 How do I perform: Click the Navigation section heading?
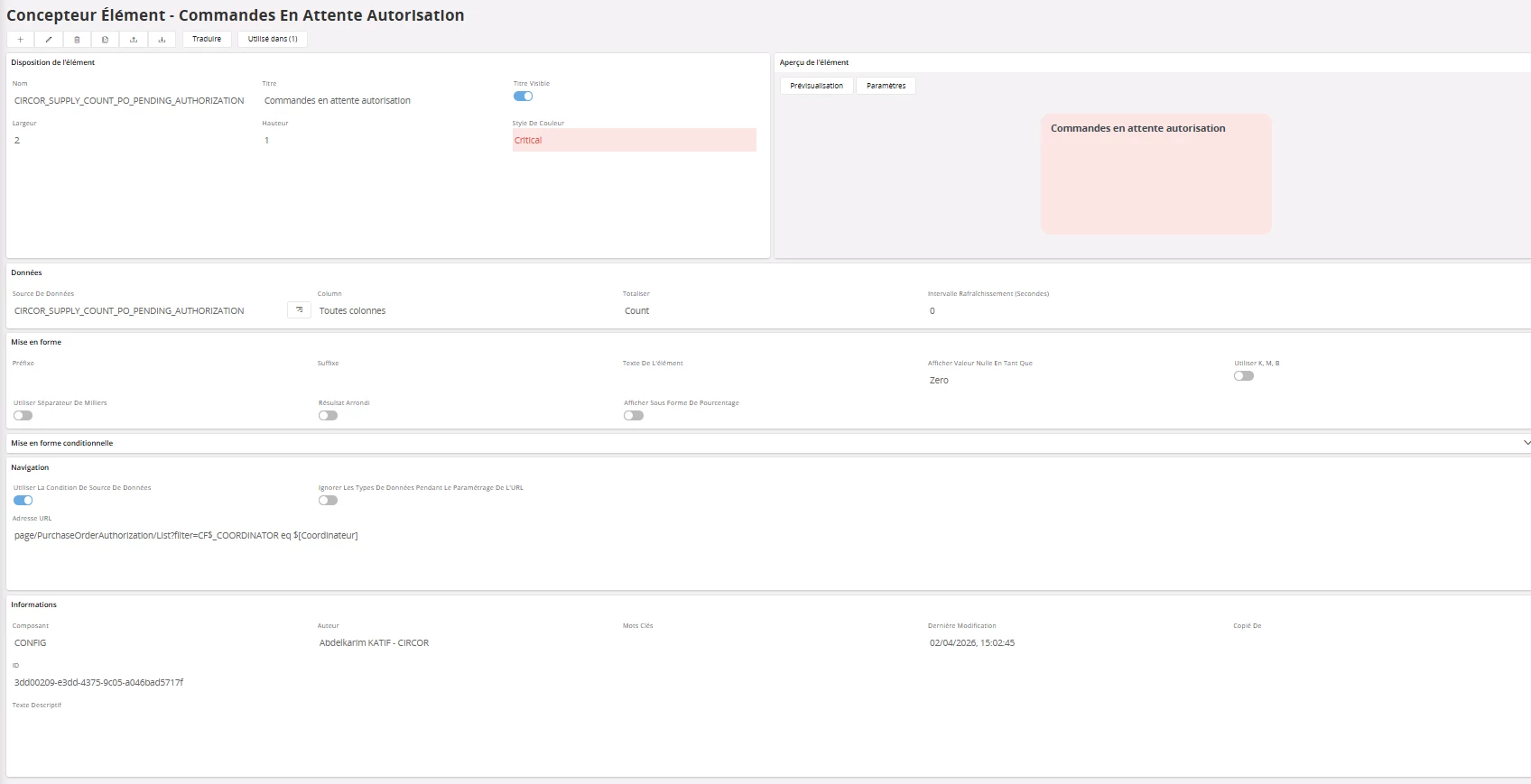(30, 467)
